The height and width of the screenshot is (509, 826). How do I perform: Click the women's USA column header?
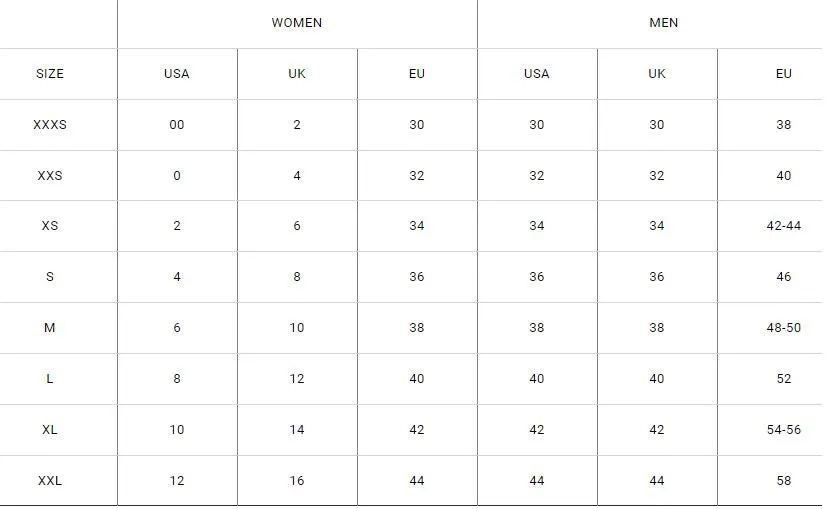coord(176,74)
